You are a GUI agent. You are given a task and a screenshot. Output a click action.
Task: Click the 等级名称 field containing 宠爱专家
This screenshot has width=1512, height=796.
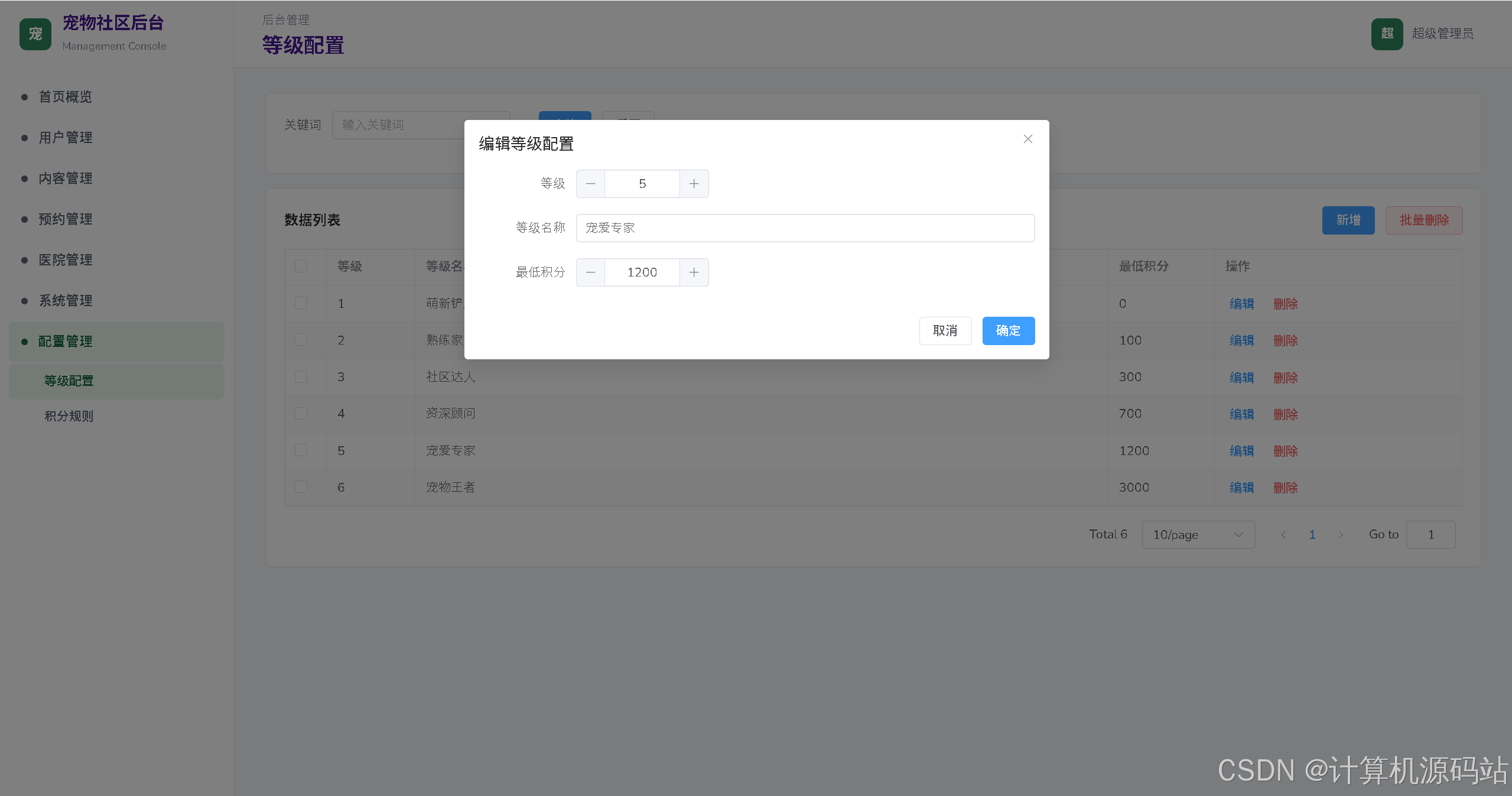[x=805, y=228]
